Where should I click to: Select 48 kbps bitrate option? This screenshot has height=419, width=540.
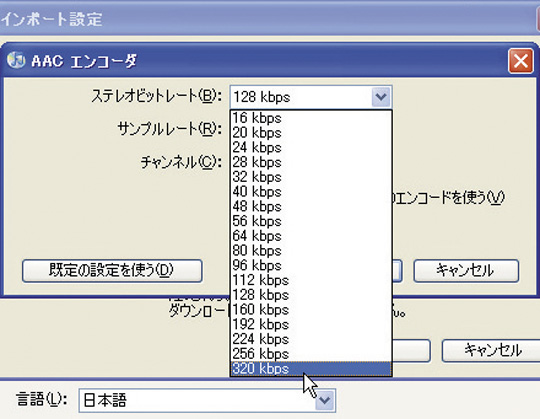coord(311,206)
